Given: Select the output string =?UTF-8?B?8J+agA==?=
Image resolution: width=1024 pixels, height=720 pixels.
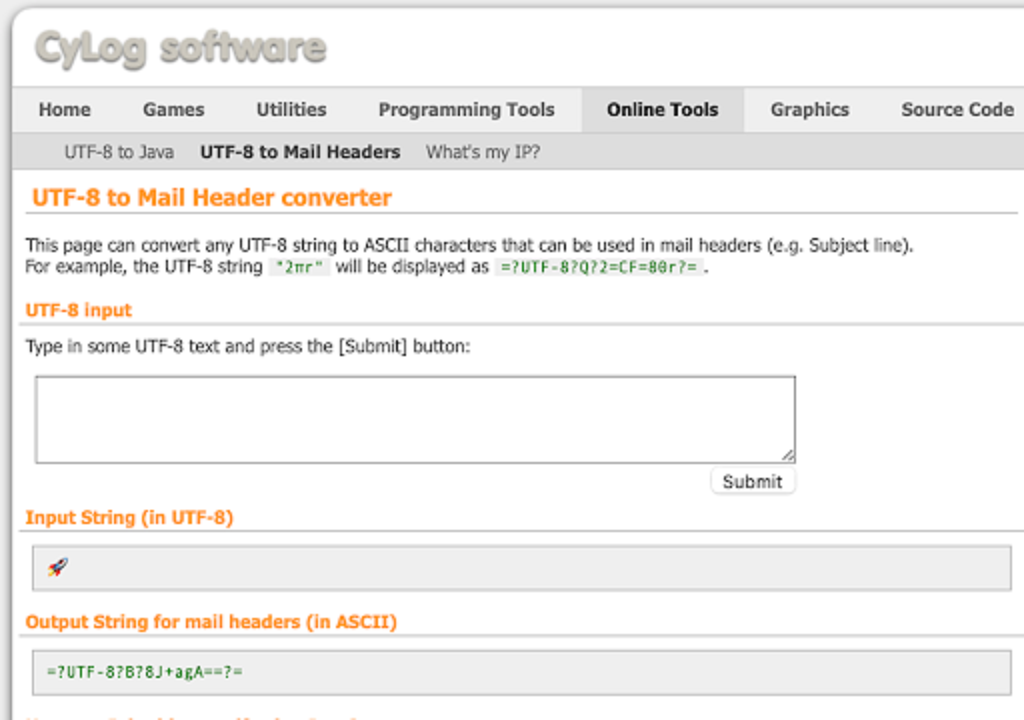Looking at the screenshot, I should tap(145, 672).
